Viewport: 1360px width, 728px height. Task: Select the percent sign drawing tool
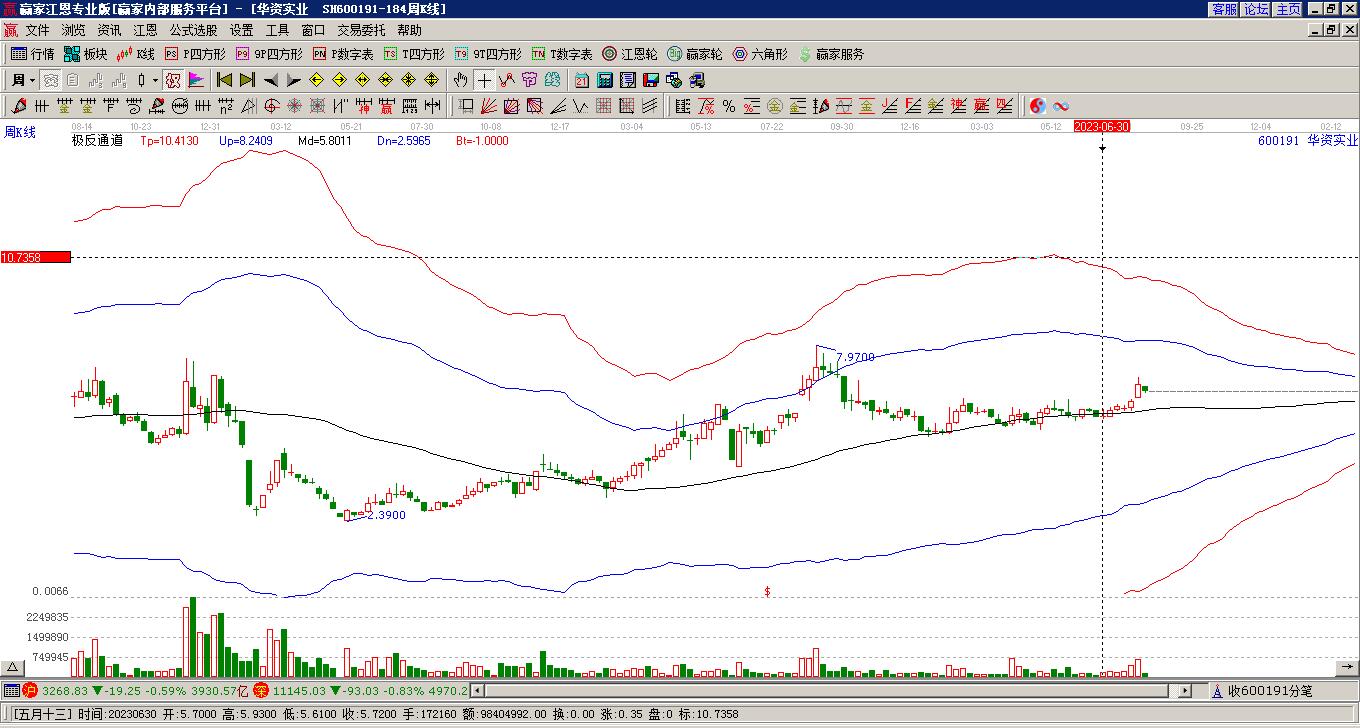[729, 106]
